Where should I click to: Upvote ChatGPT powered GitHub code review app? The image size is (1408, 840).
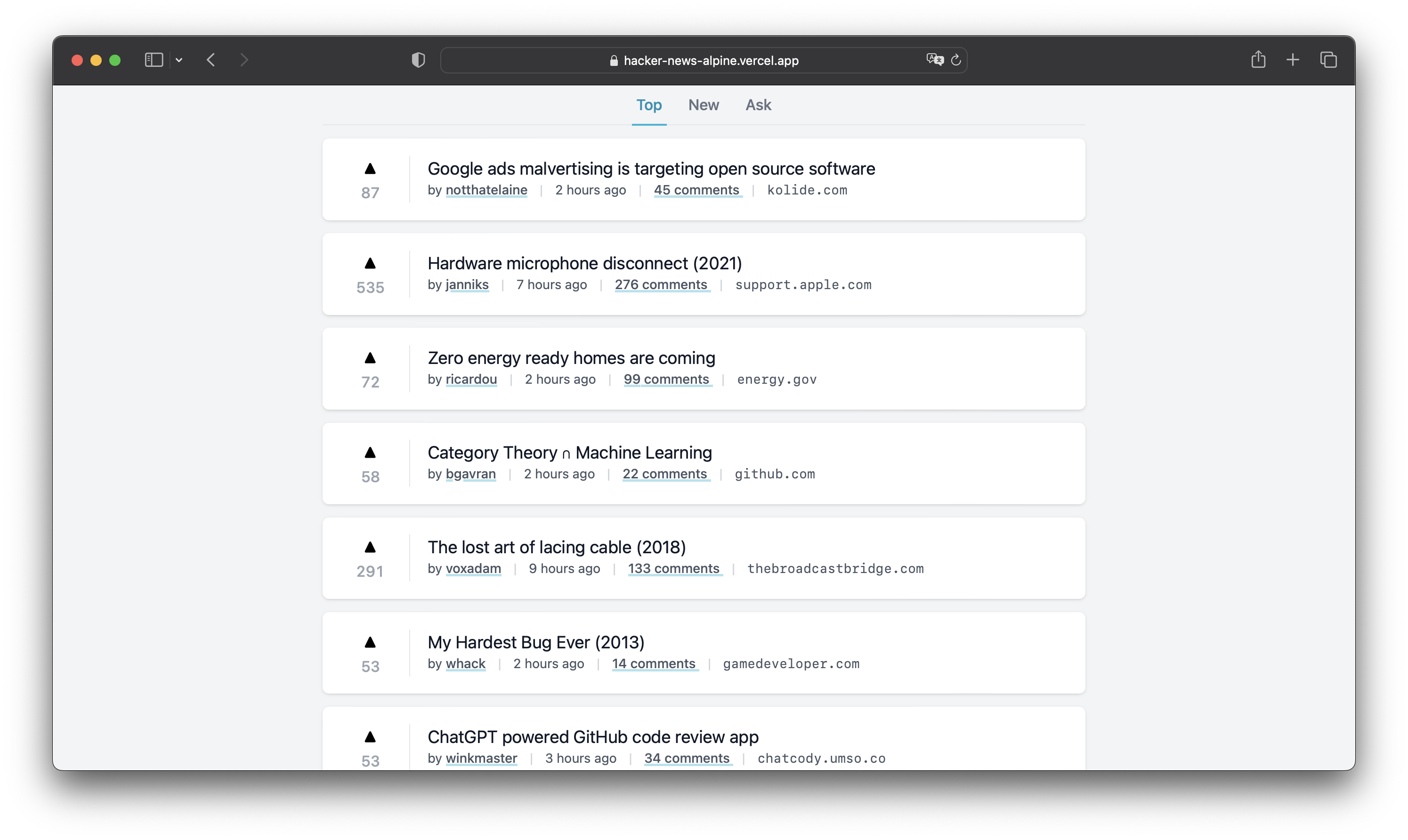pyautogui.click(x=370, y=737)
